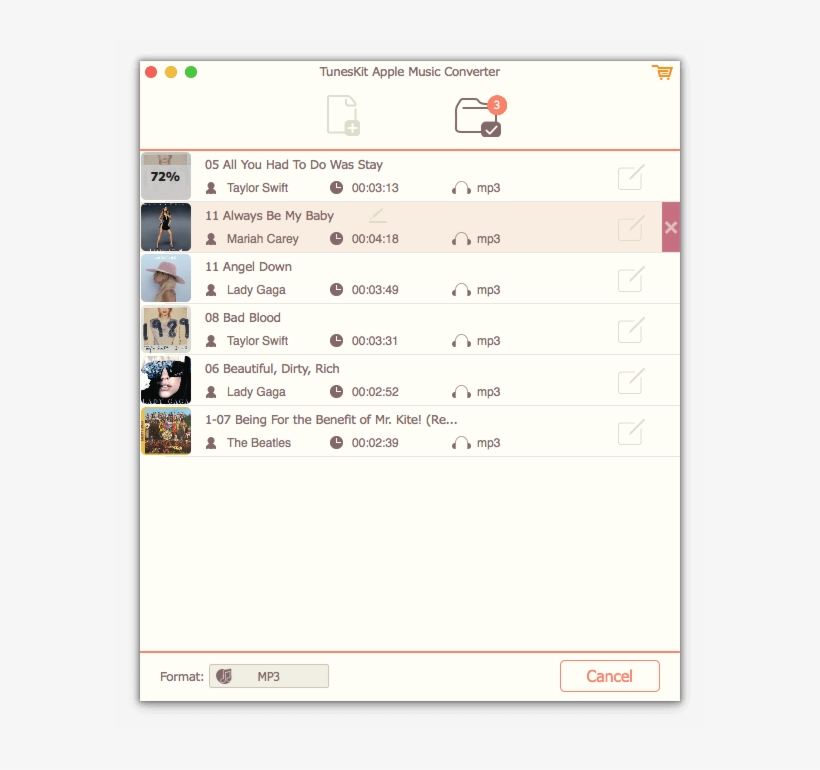Click the artist icon beside The Beatles

tap(210, 443)
